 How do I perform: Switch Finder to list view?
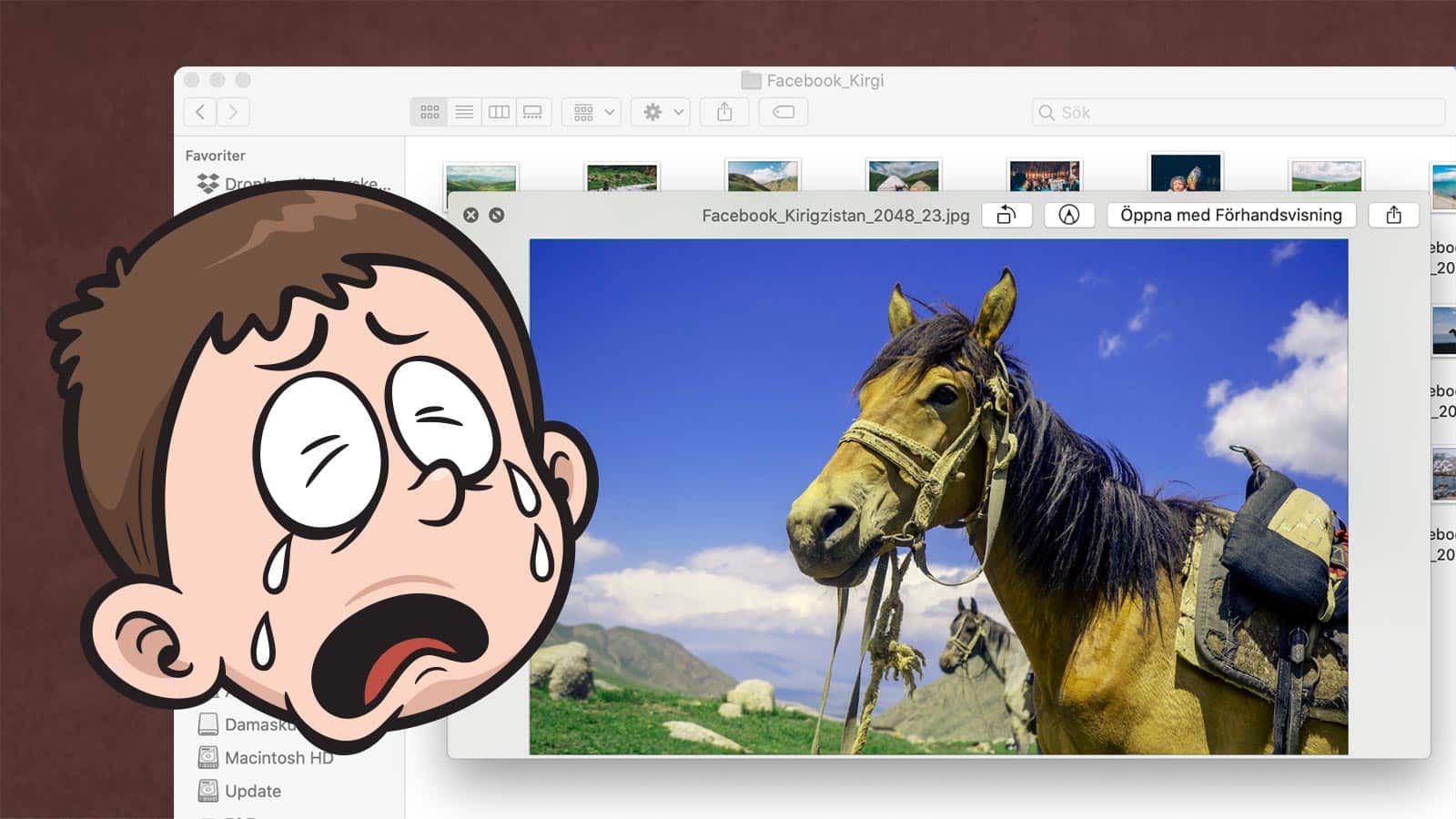point(464,112)
